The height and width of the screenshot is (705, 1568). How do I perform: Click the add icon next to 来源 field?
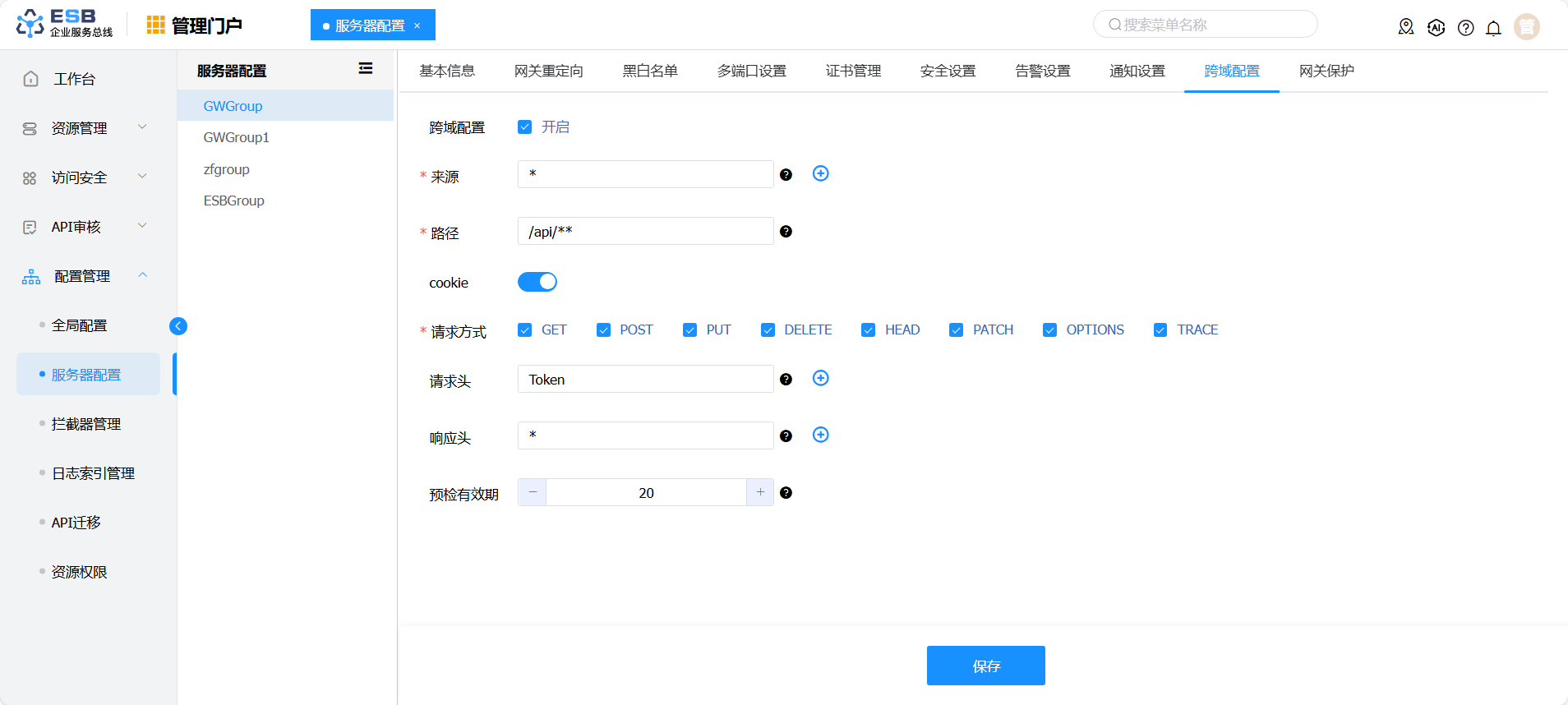click(x=820, y=173)
